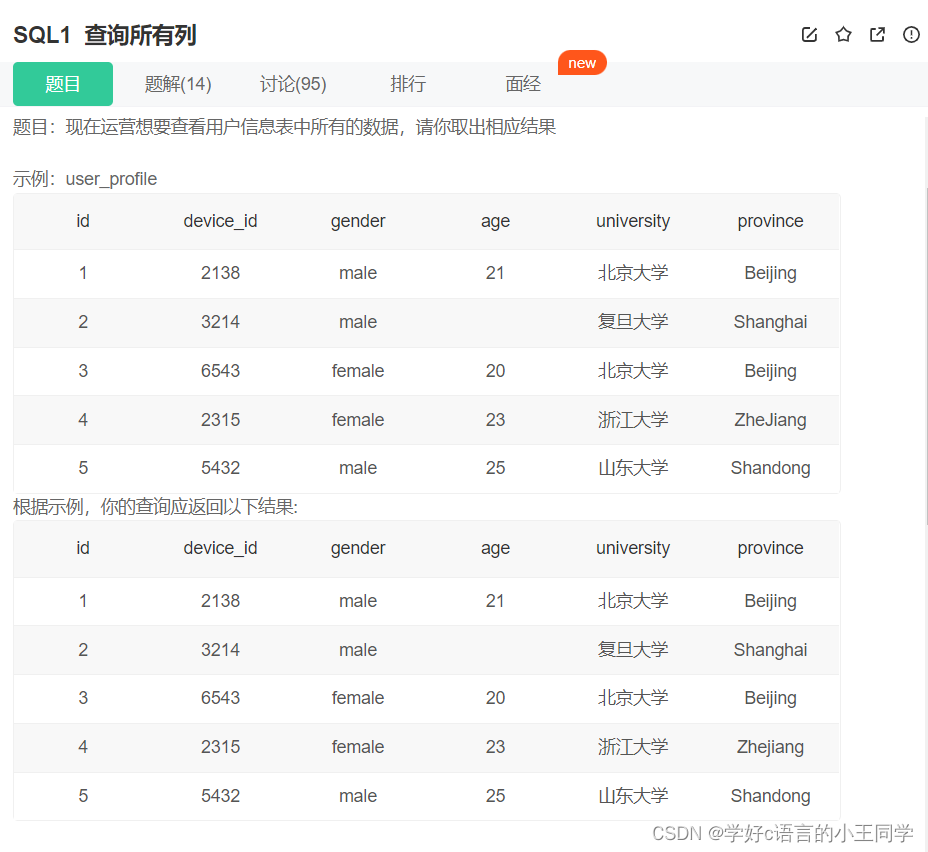This screenshot has height=852, width=928.
Task: Click the gender header in example table
Action: click(x=358, y=221)
